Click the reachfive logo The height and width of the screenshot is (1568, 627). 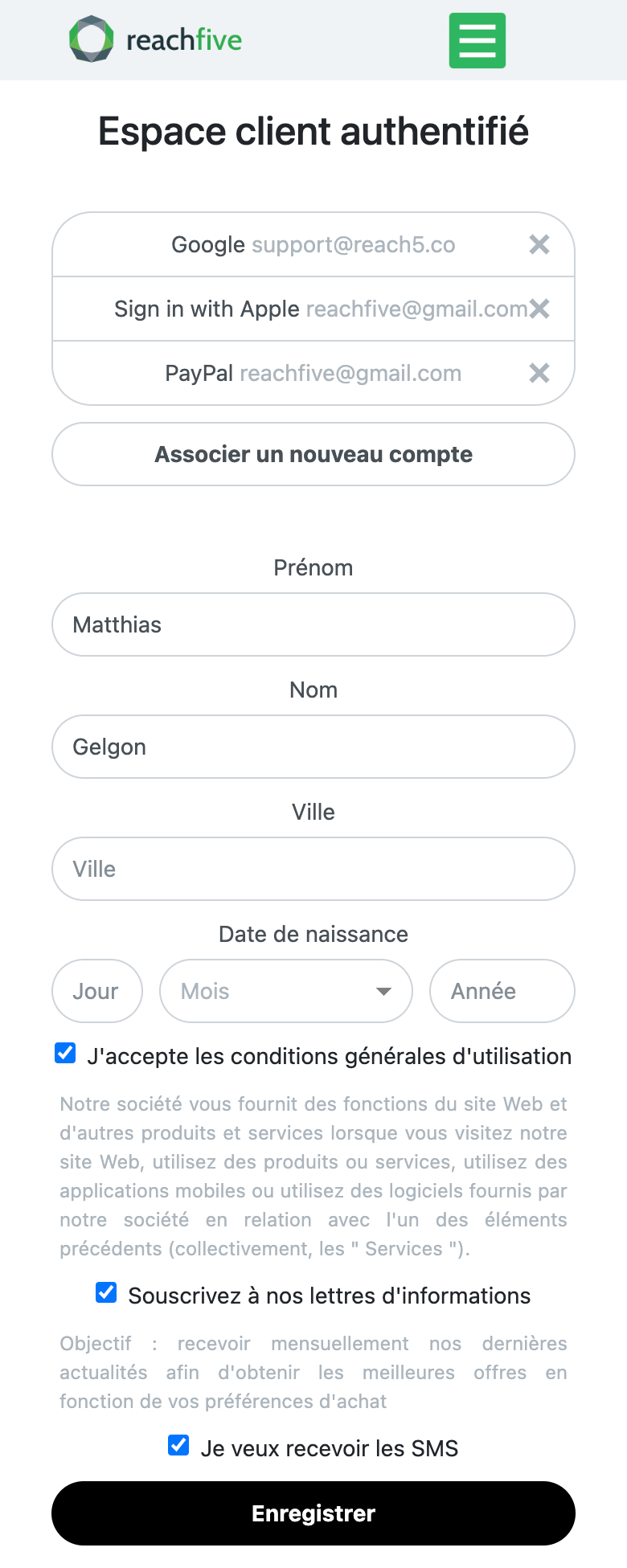coord(156,39)
